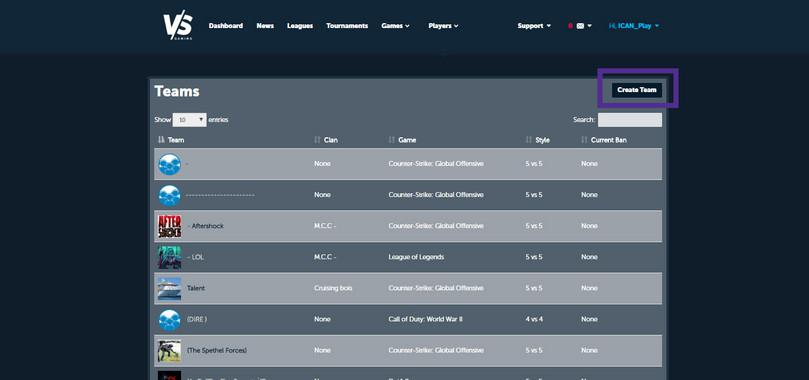Click Counter-Strike cell in Talent row

(436, 288)
